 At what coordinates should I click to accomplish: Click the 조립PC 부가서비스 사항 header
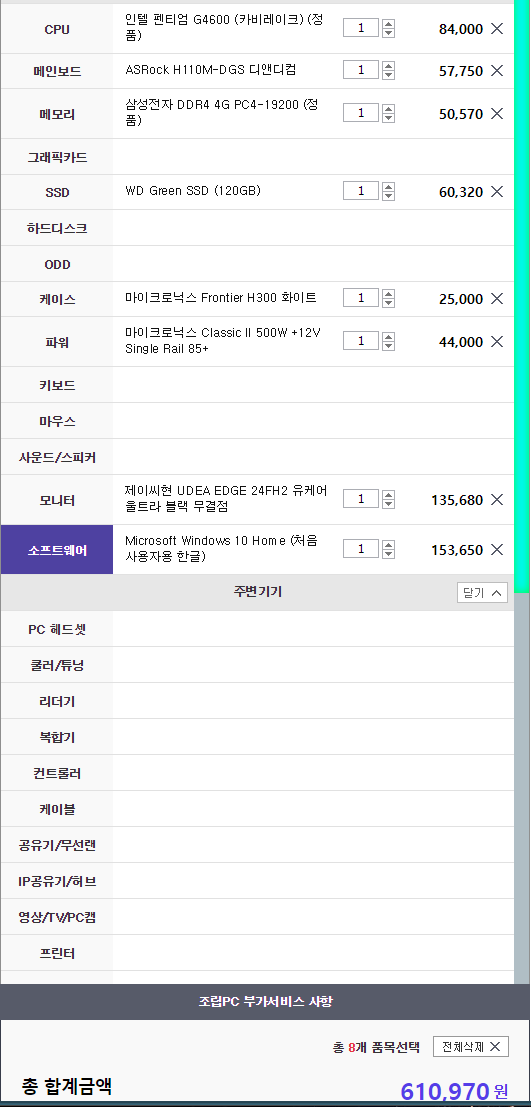point(266,1001)
